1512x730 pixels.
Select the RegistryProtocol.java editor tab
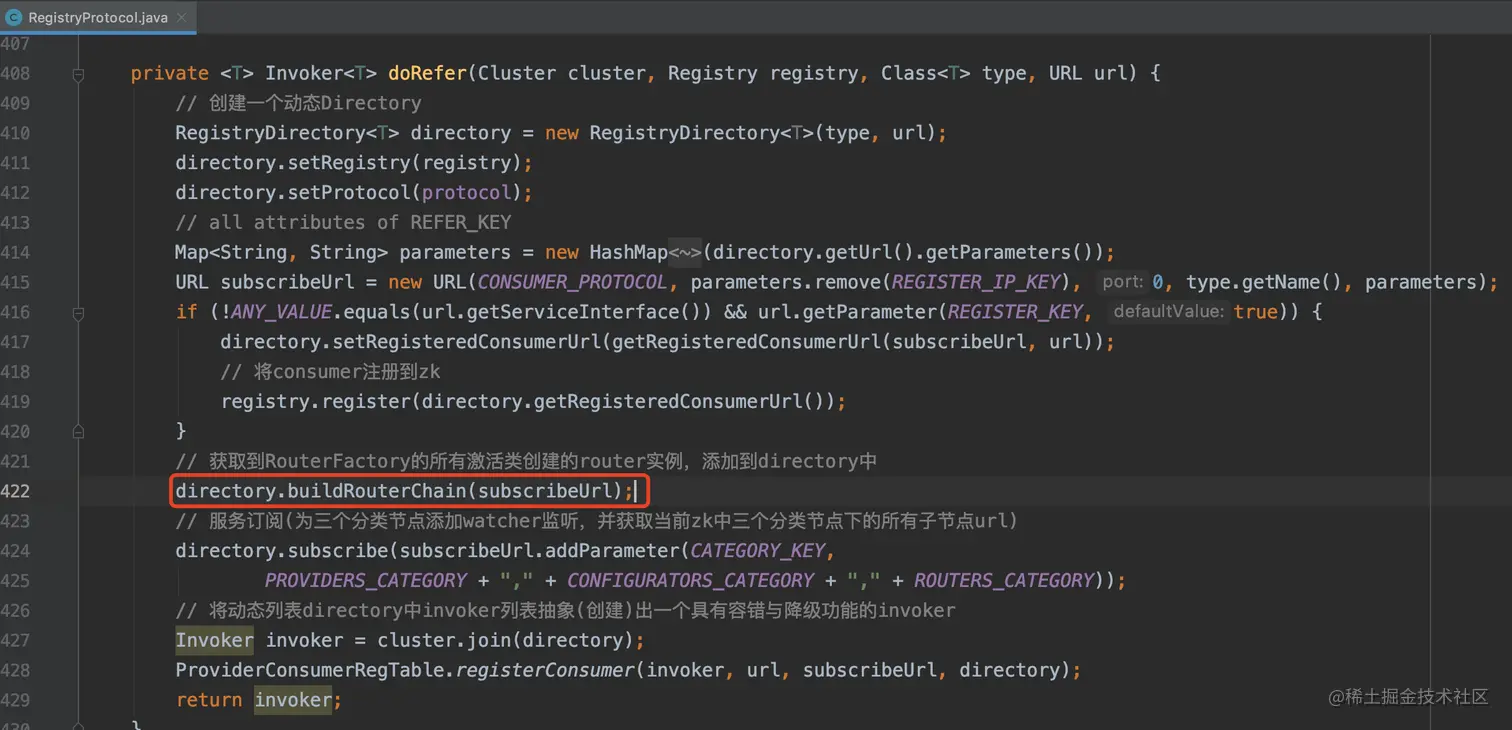[x=98, y=17]
